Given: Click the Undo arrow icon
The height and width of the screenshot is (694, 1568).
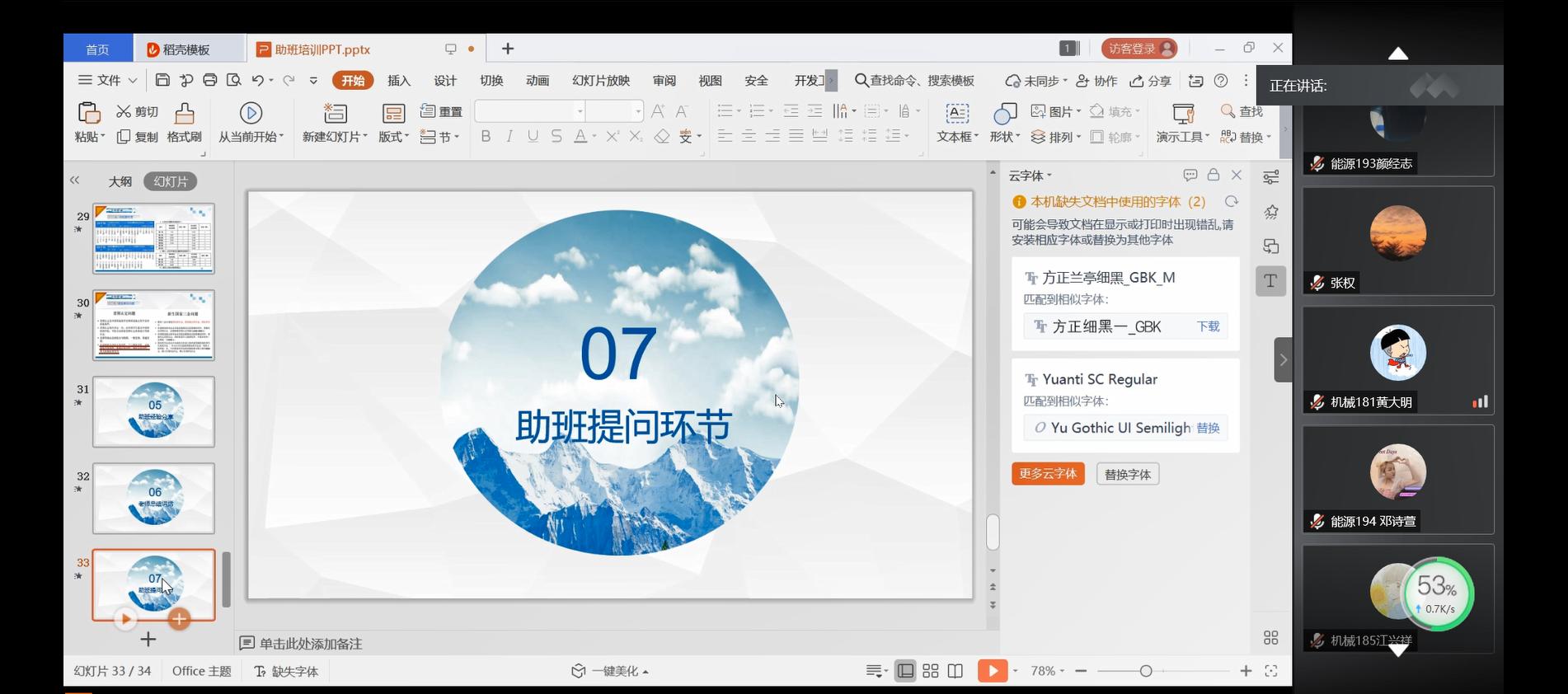Looking at the screenshot, I should point(257,80).
